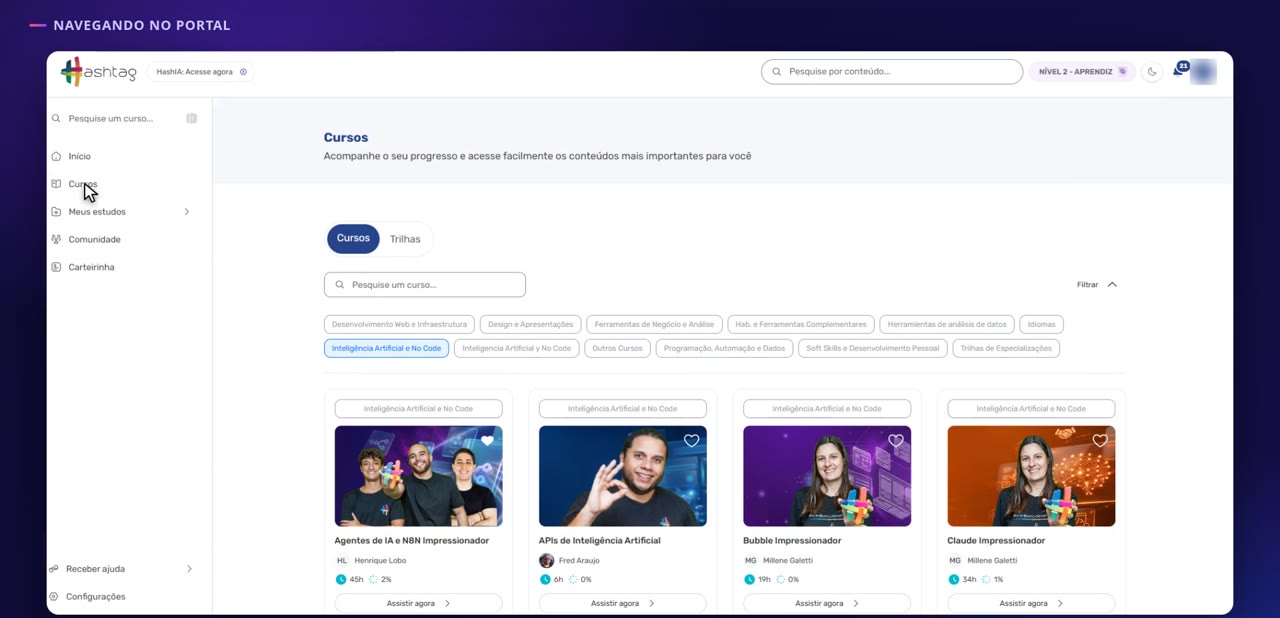Screen dimensions: 1280x618
Task: Toggle dark mode moon icon
Action: pyautogui.click(x=1152, y=72)
